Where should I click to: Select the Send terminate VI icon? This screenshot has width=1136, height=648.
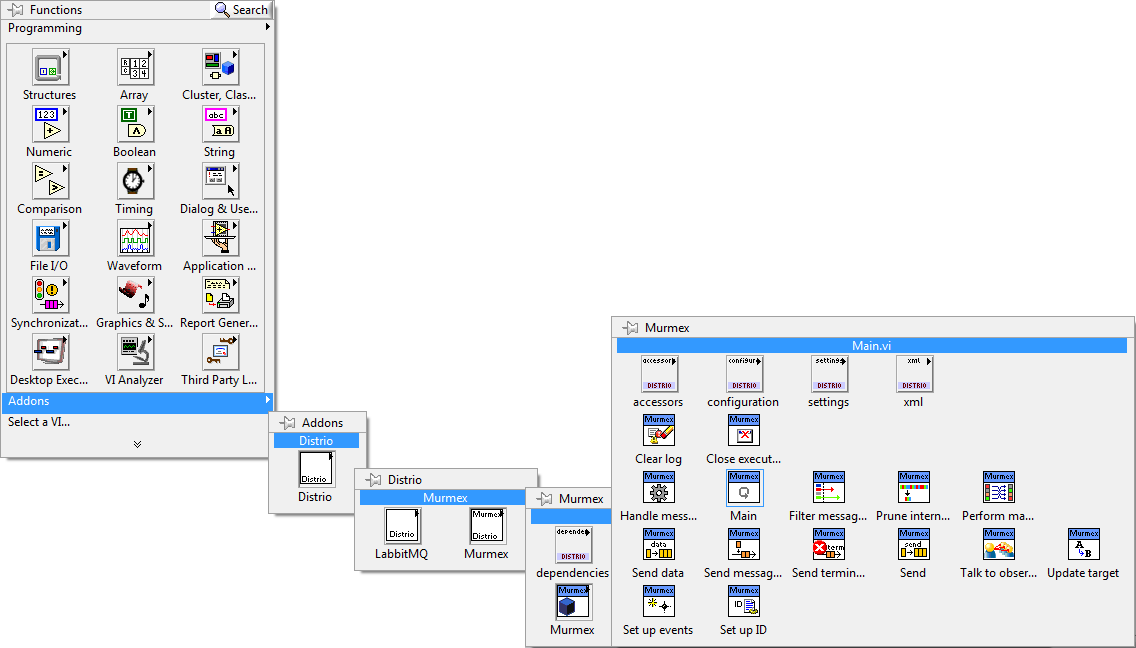tap(829, 544)
